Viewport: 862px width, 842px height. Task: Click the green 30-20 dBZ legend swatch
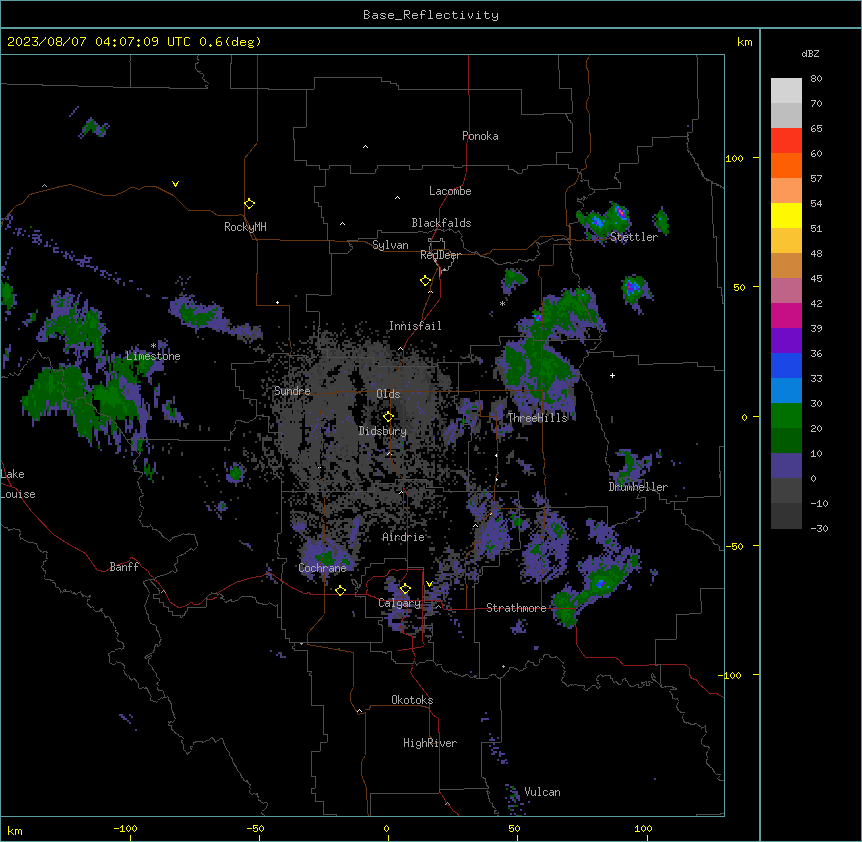pyautogui.click(x=786, y=416)
